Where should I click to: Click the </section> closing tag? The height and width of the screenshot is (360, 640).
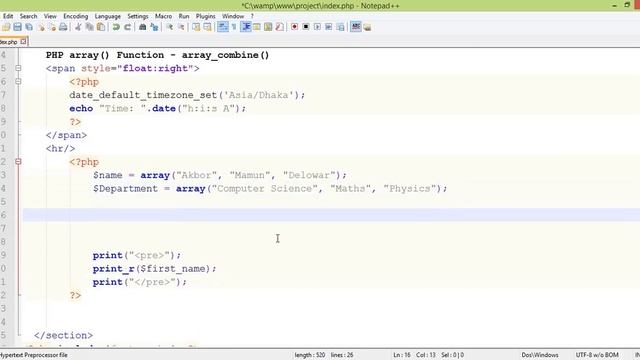coord(63,335)
